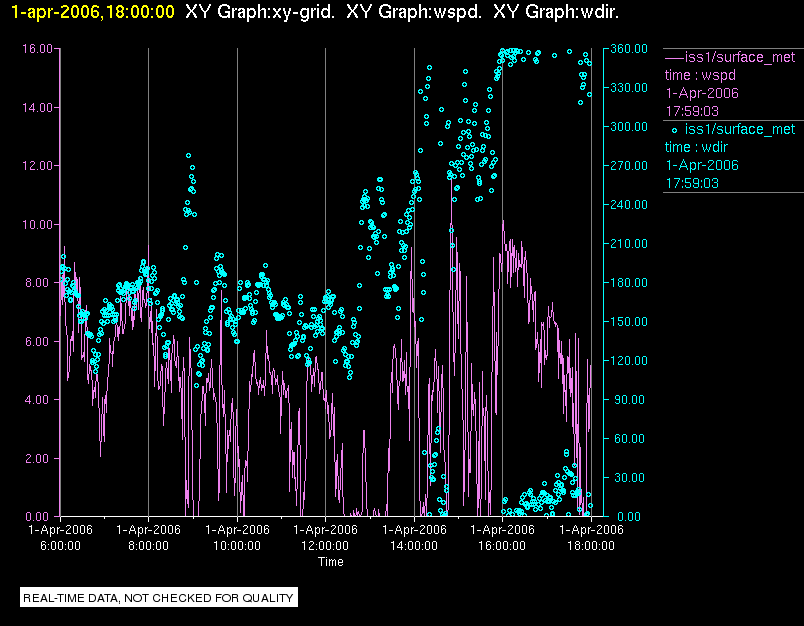Click the time axis label 12:00:00
The height and width of the screenshot is (626, 804).
[x=325, y=546]
